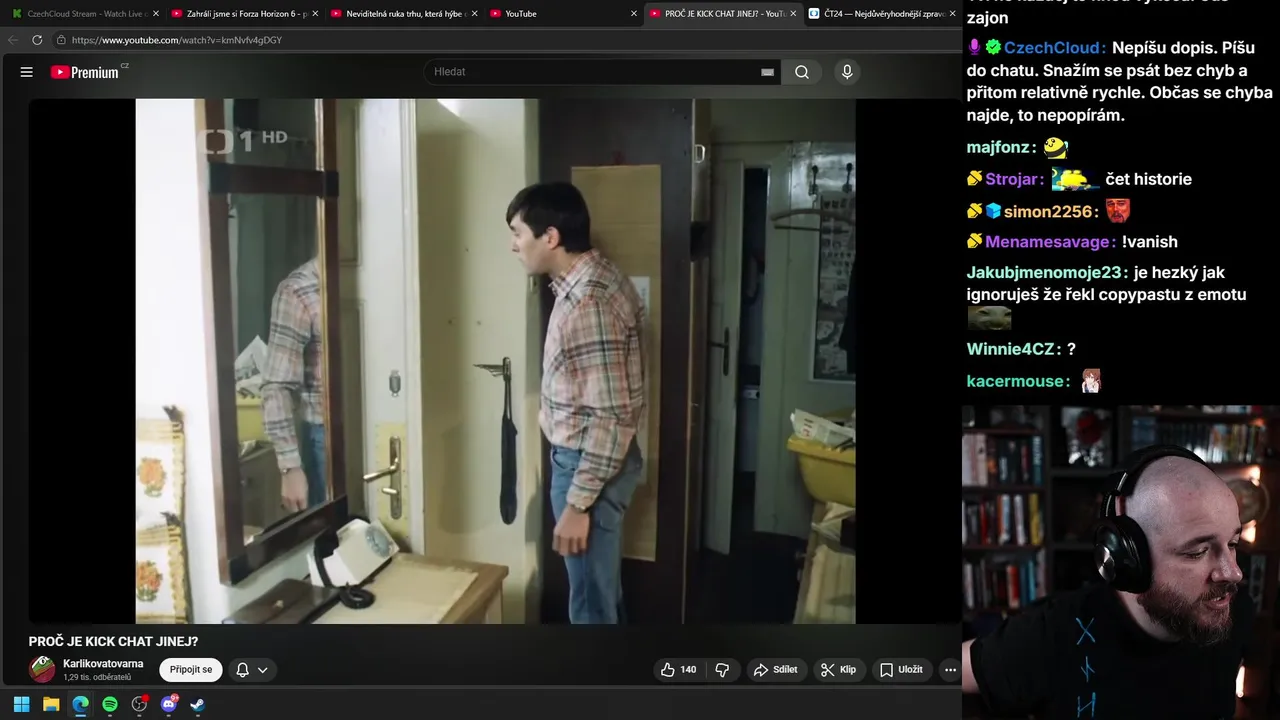Reload the page

(x=37, y=40)
